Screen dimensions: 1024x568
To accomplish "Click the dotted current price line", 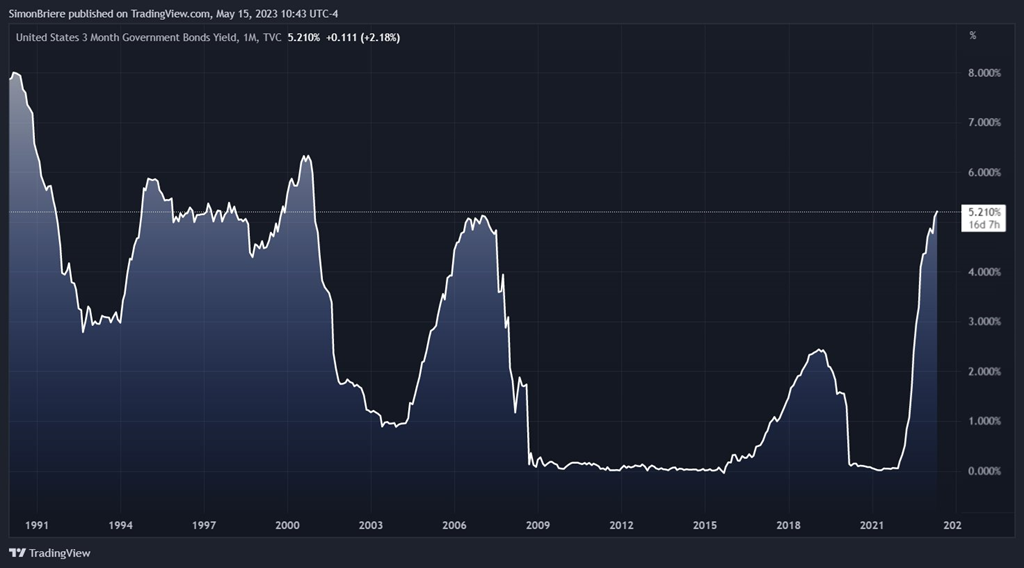I will [600, 212].
